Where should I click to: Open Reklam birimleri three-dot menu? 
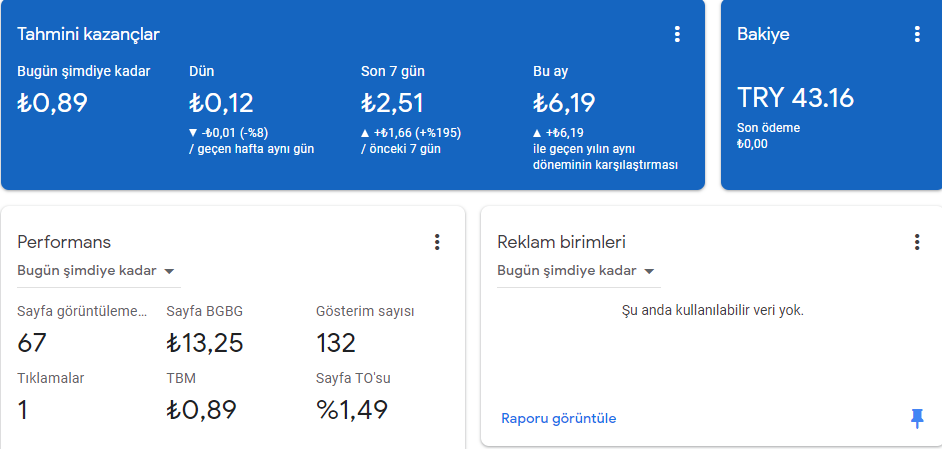917,242
